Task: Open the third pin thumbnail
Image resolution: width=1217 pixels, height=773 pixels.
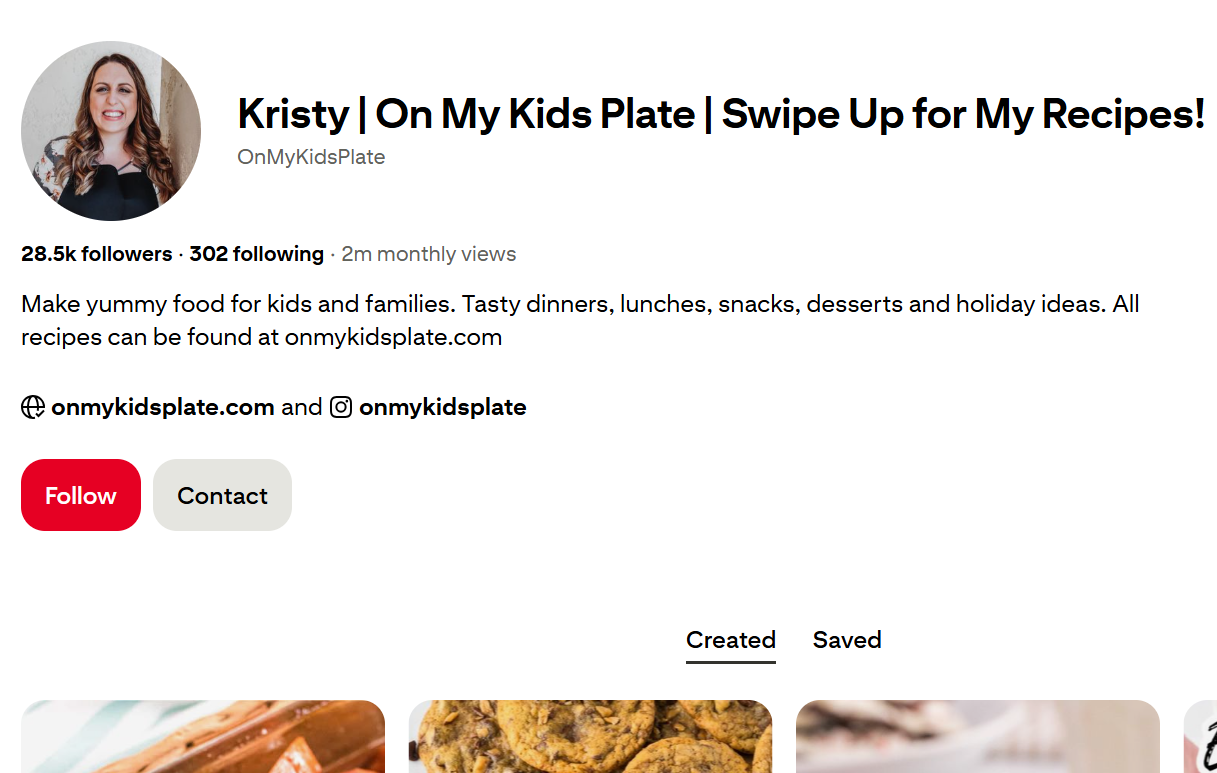Action: pyautogui.click(x=978, y=736)
